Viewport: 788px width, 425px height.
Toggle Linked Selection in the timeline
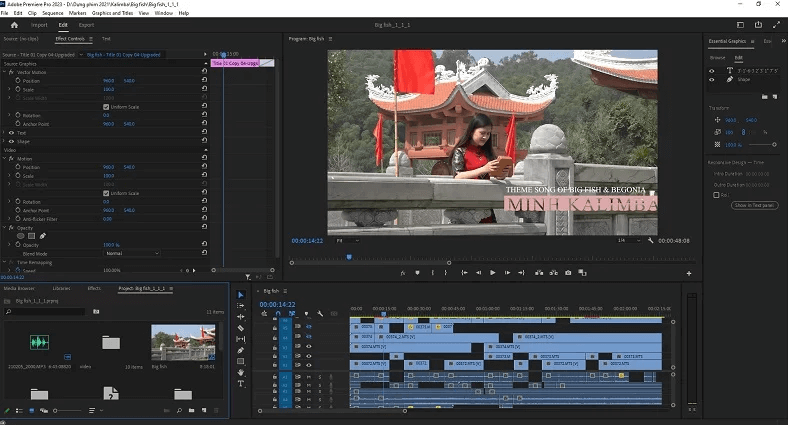point(292,313)
